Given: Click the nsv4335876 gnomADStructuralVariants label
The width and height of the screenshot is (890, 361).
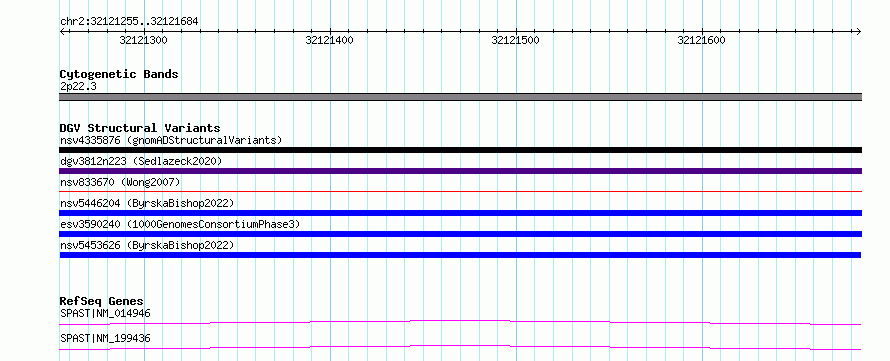Looking at the screenshot, I should pyautogui.click(x=171, y=140).
